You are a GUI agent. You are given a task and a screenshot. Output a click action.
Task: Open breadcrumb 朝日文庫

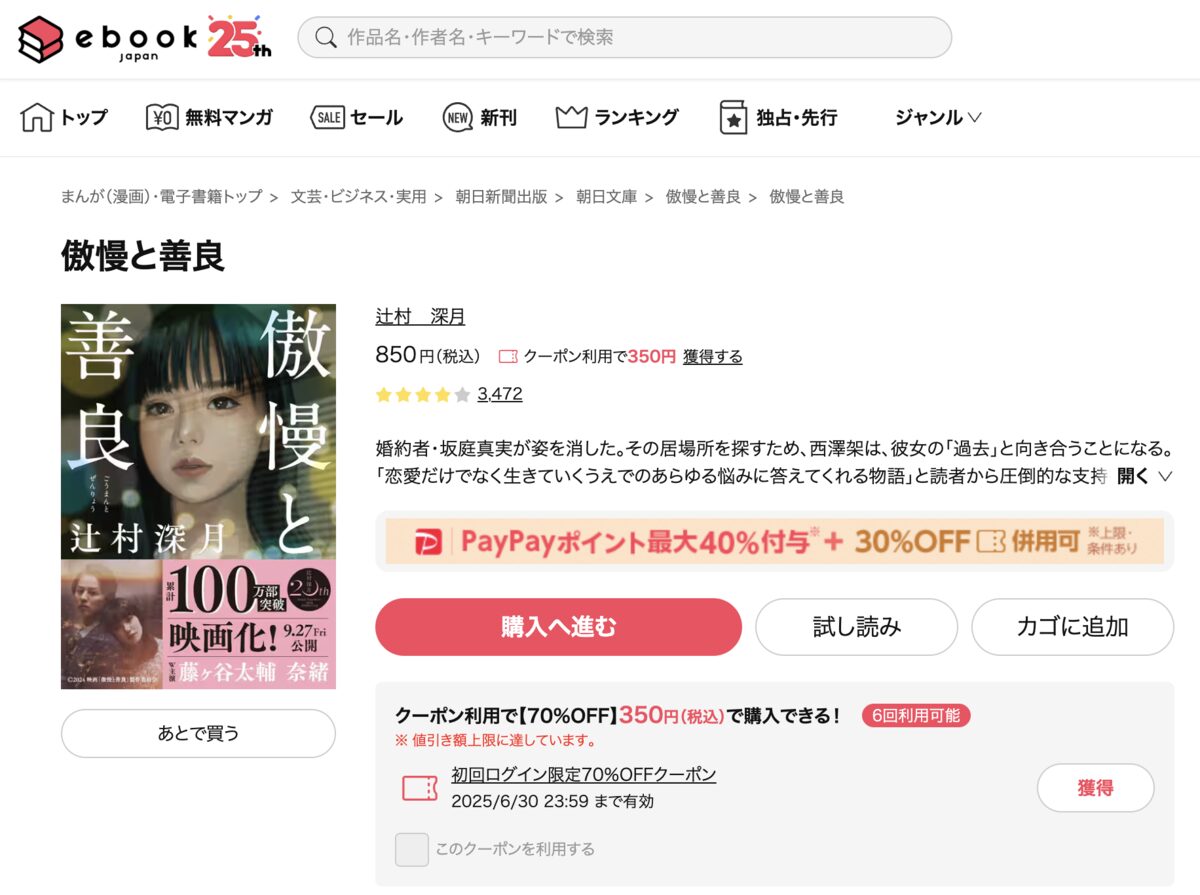(606, 197)
